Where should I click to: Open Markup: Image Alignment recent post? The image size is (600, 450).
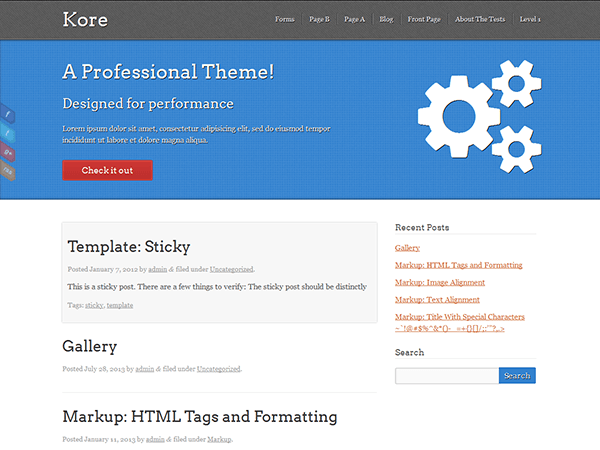[x=440, y=282]
